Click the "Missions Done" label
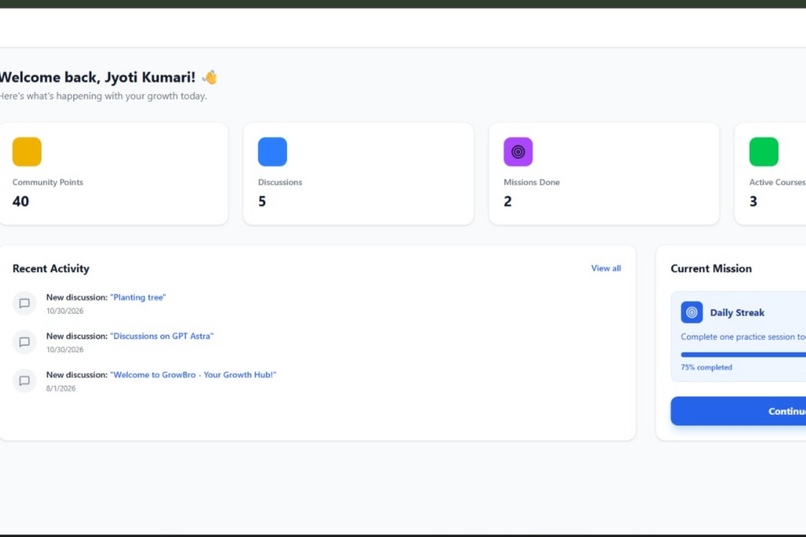This screenshot has width=806, height=537. click(532, 182)
